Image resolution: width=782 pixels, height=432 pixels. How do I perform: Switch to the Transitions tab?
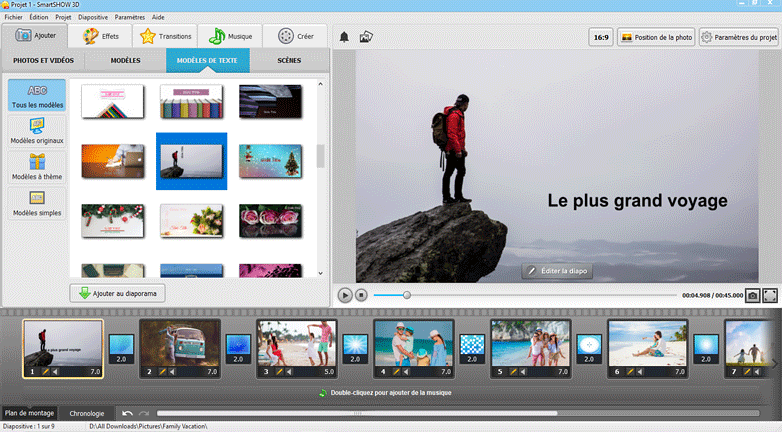(x=165, y=36)
